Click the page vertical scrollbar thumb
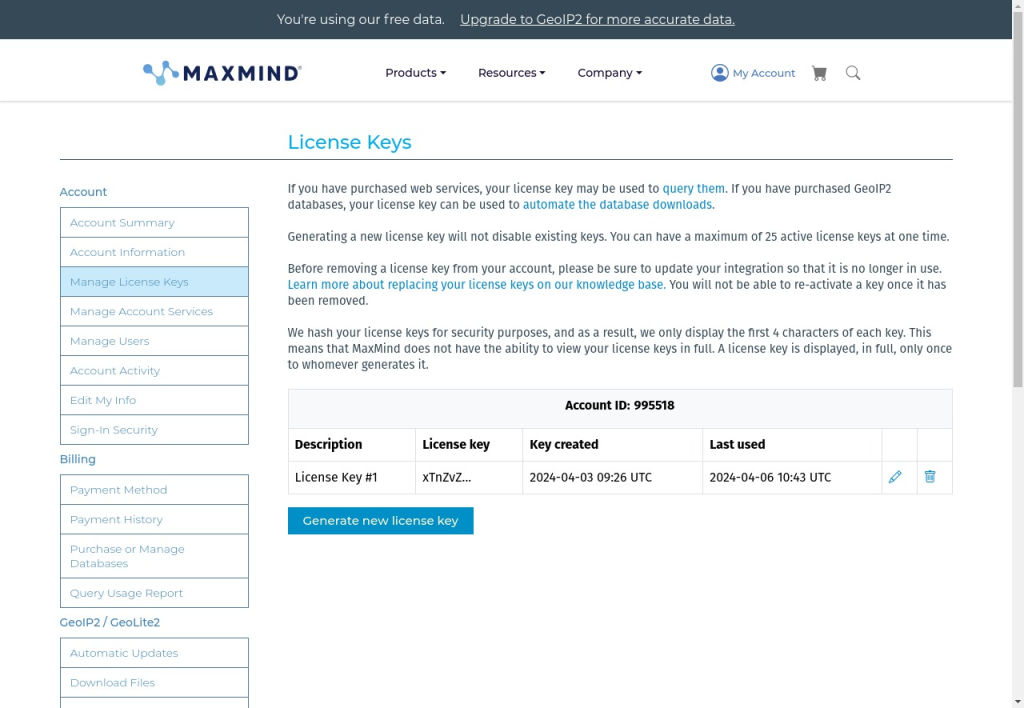 coord(1017,199)
